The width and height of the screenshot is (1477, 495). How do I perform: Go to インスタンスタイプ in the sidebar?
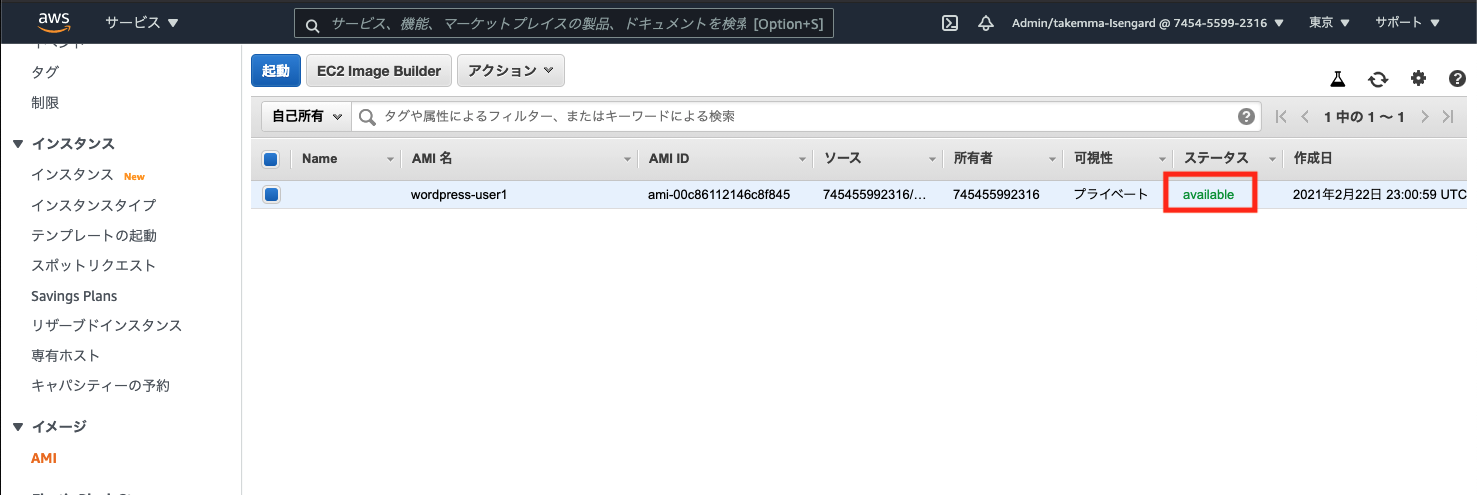pyautogui.click(x=94, y=205)
